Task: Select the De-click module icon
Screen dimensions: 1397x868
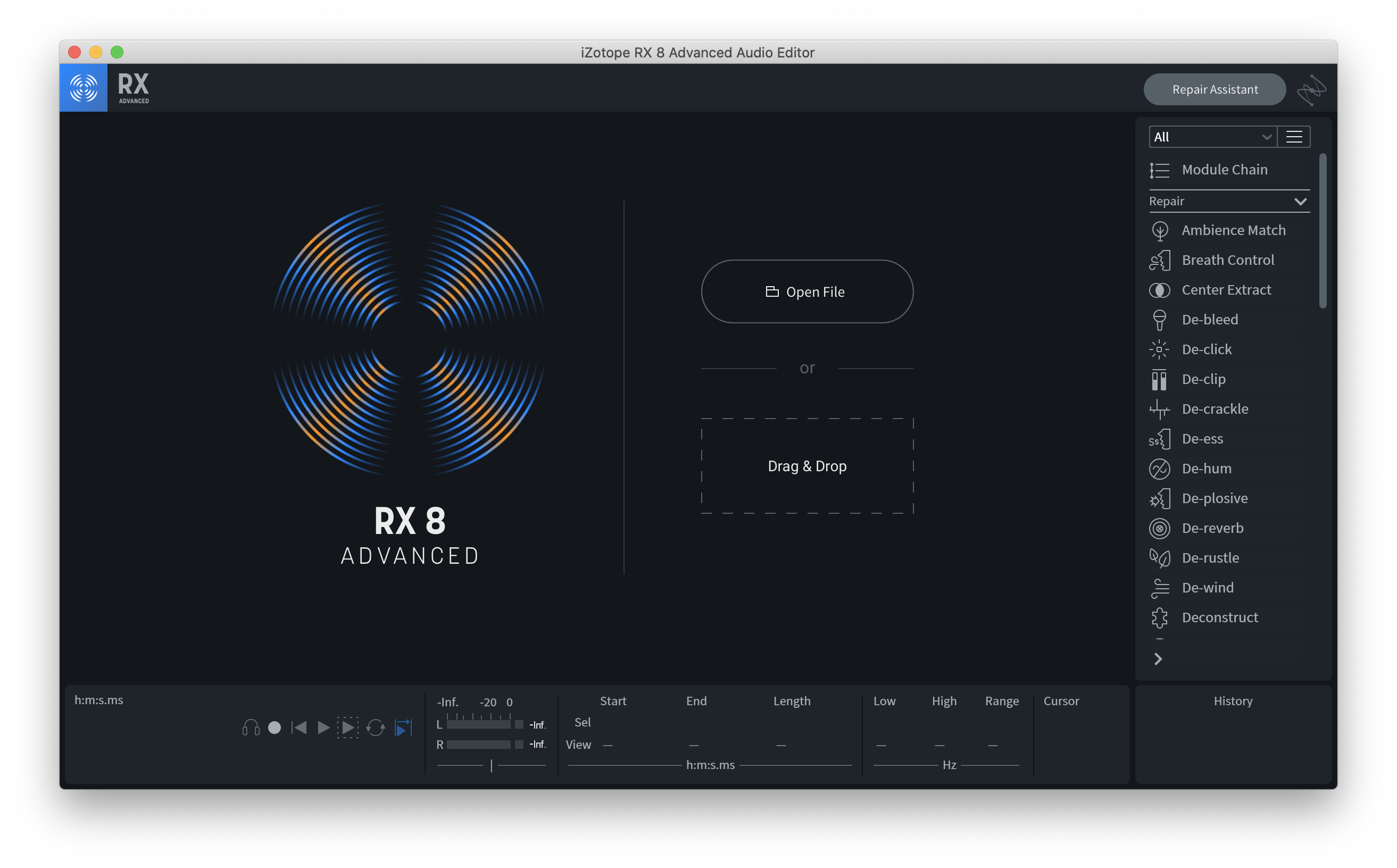Action: [1159, 349]
